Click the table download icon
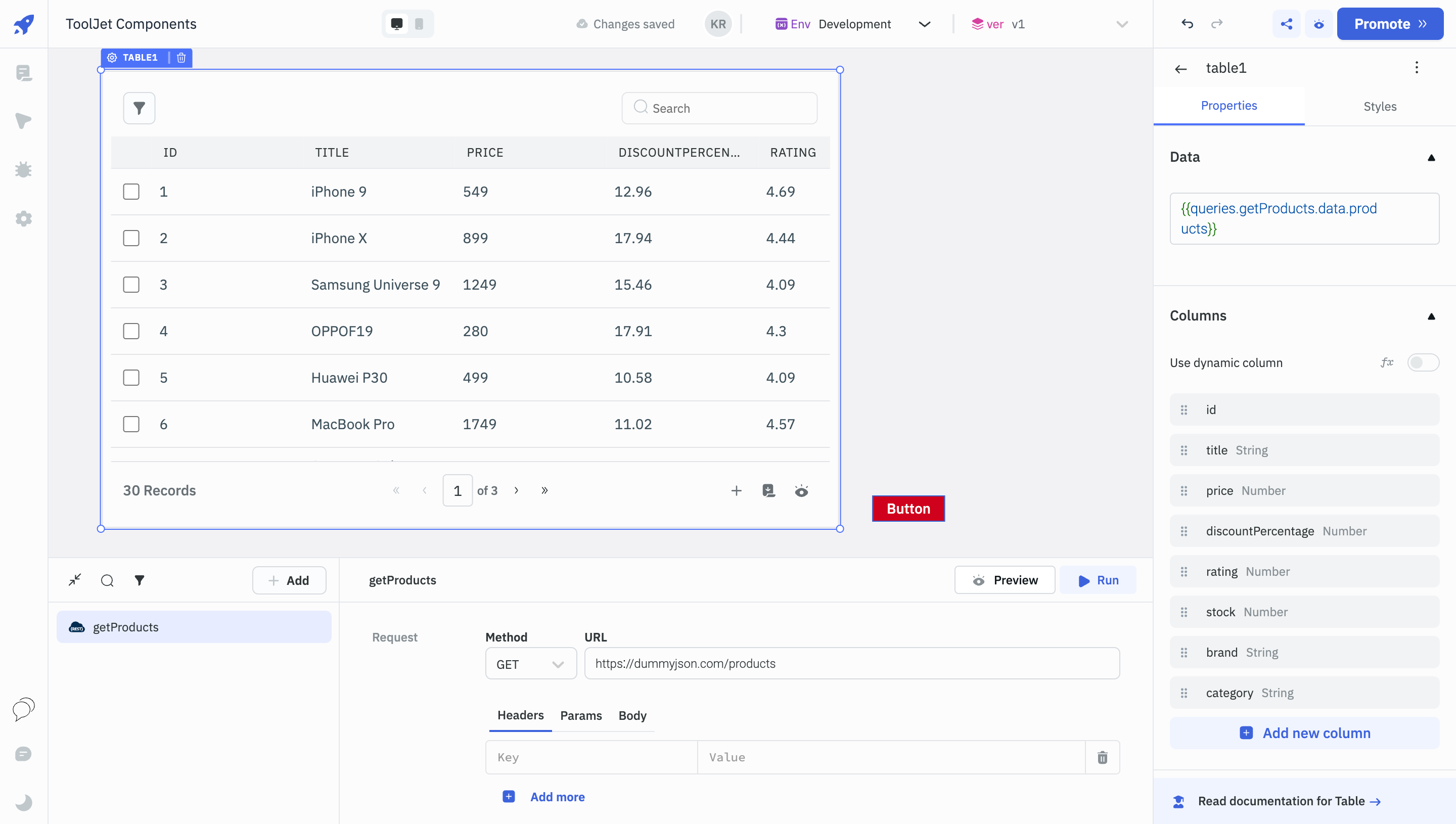 (x=768, y=491)
